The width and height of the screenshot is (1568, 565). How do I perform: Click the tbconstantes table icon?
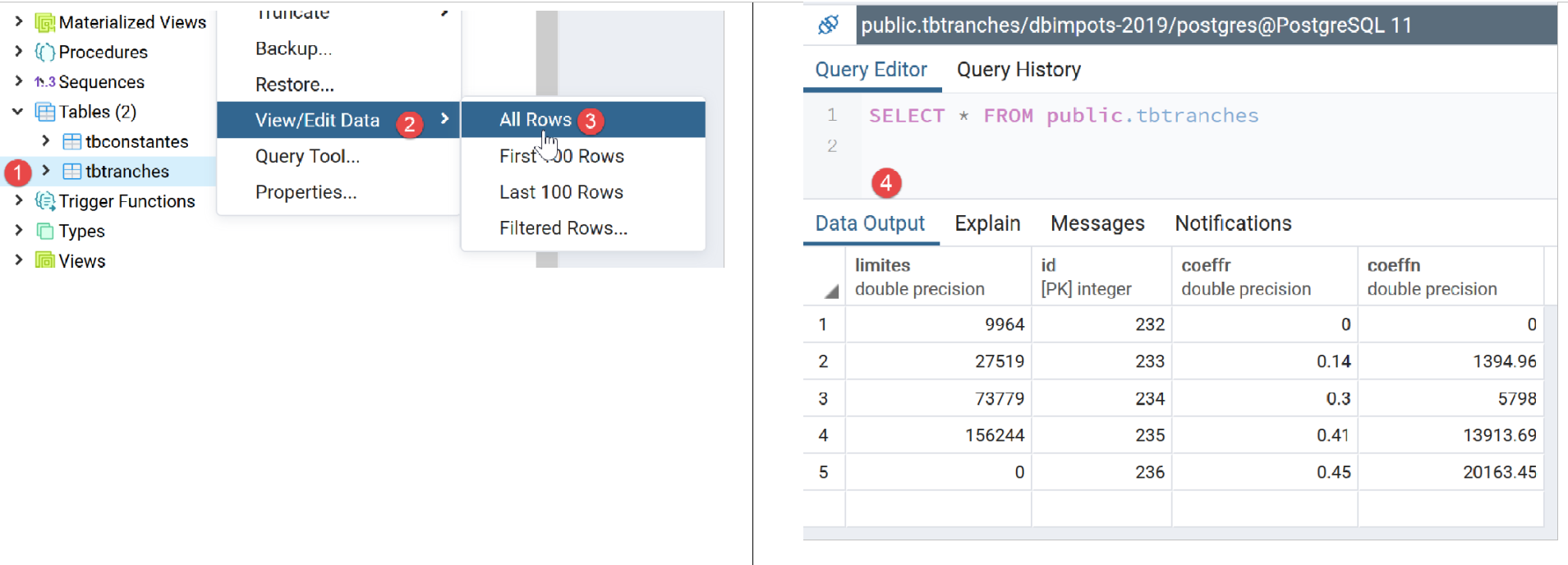tap(72, 142)
